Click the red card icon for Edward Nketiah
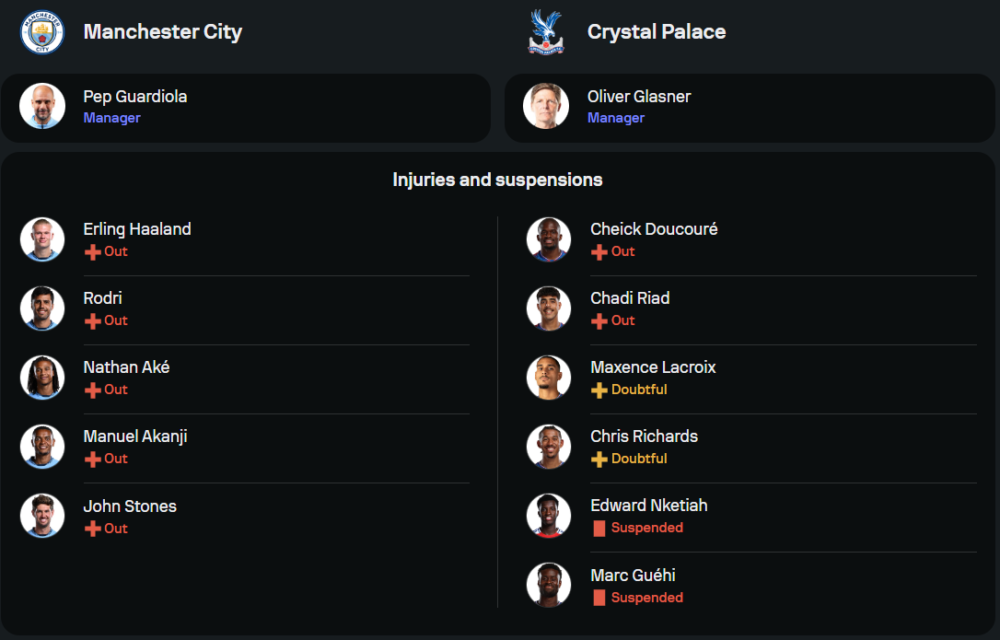Screen dimensions: 1000x640 pyautogui.click(x=600, y=528)
